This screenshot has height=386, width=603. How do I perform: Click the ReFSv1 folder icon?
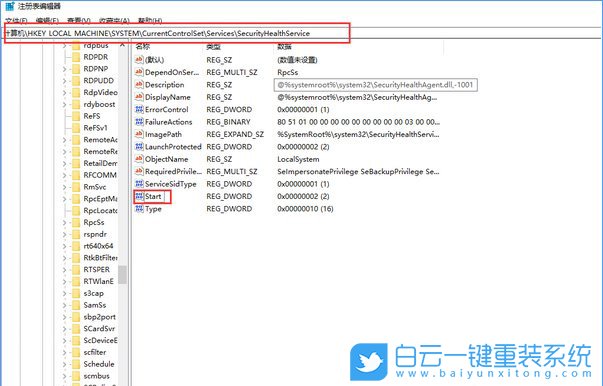[x=76, y=128]
